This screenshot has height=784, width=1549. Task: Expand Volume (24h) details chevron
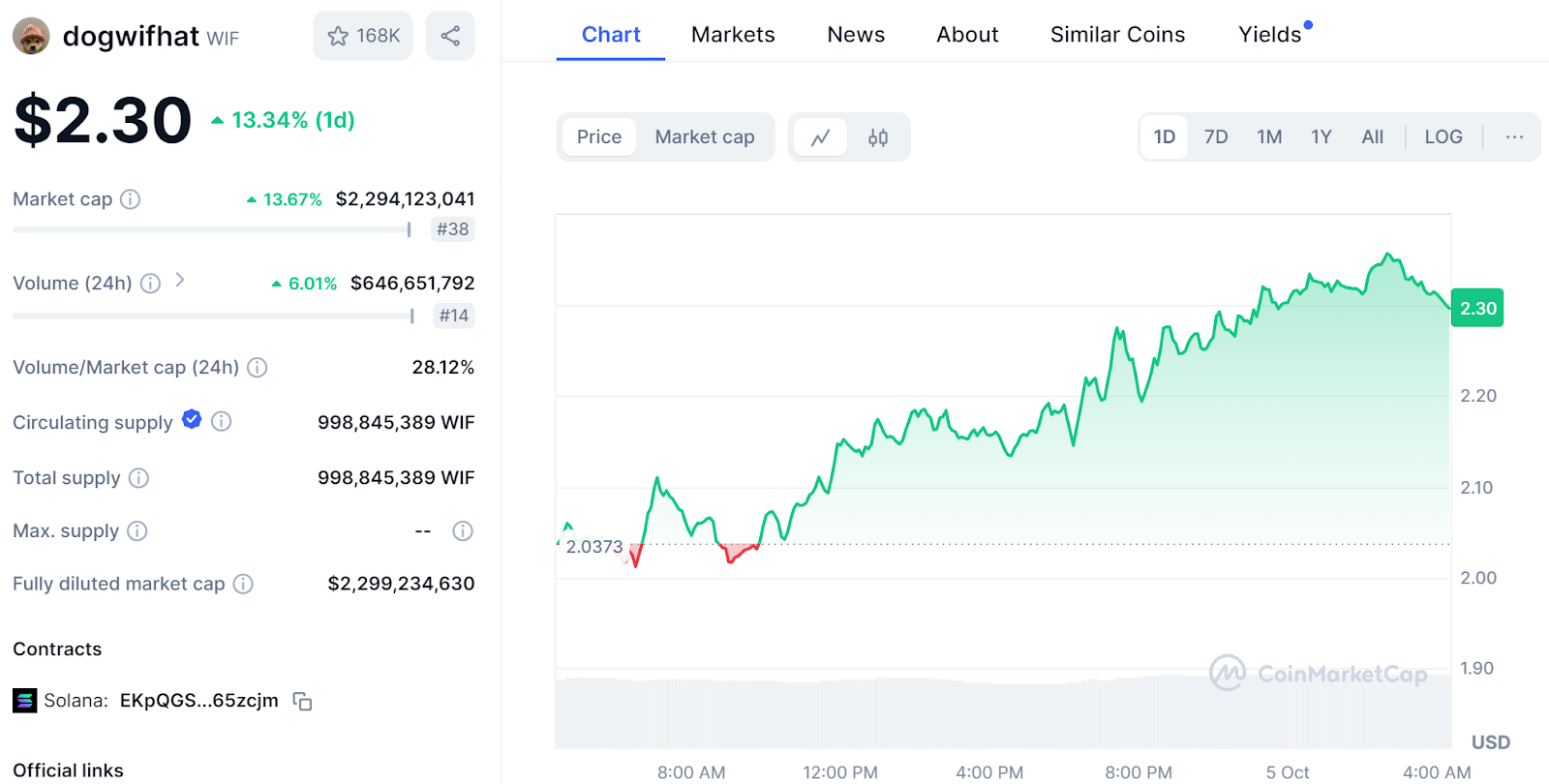180,281
